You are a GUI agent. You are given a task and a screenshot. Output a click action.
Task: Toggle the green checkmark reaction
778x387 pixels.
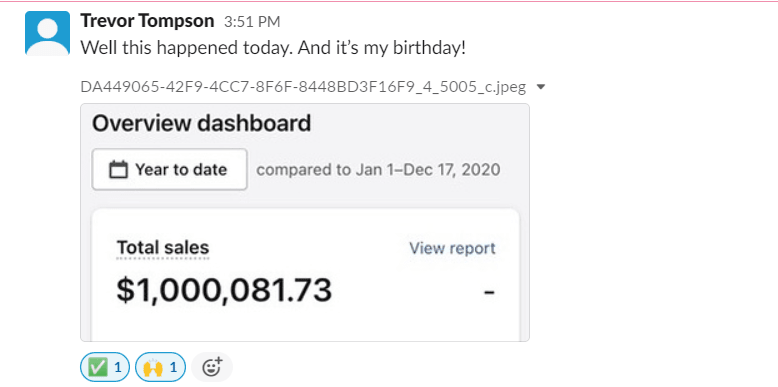(105, 367)
